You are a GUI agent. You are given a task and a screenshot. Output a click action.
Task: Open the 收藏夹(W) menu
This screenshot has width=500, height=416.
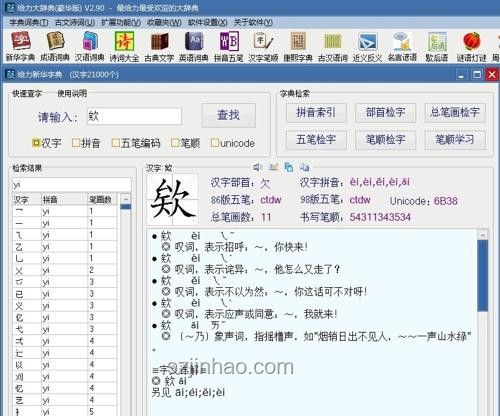click(164, 22)
